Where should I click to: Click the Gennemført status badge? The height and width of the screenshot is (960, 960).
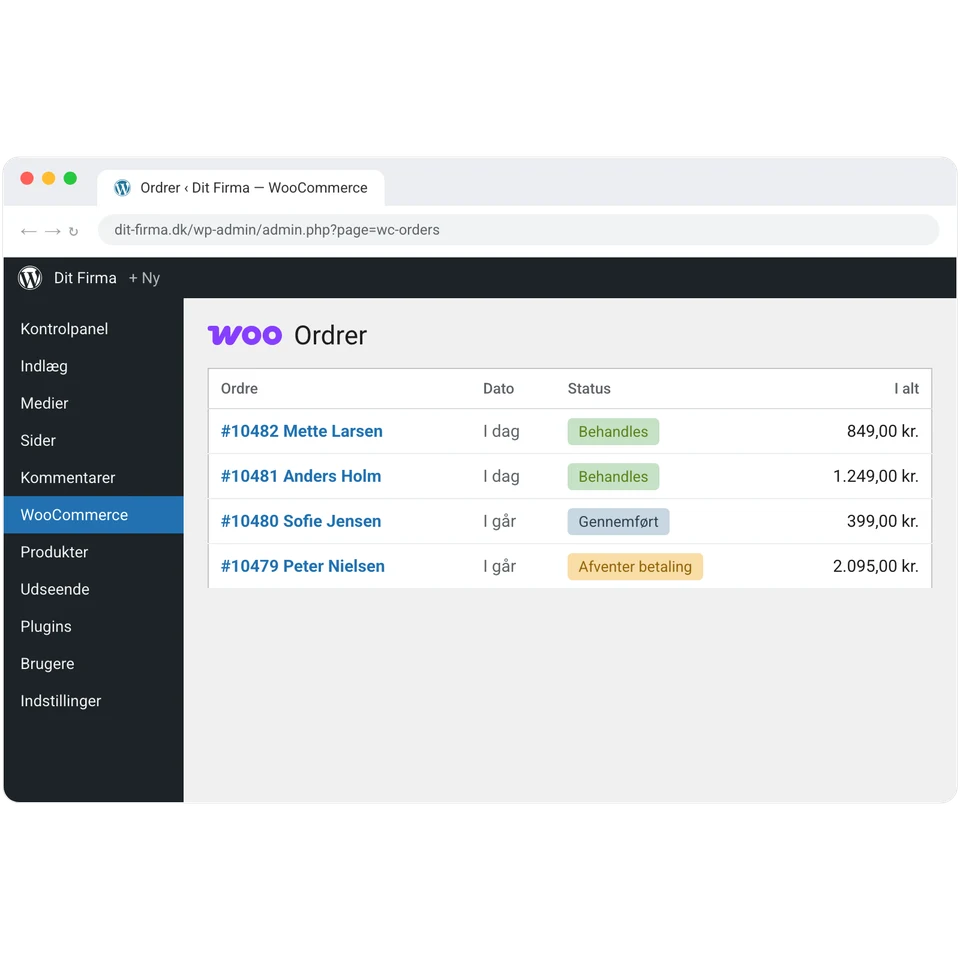coord(618,522)
